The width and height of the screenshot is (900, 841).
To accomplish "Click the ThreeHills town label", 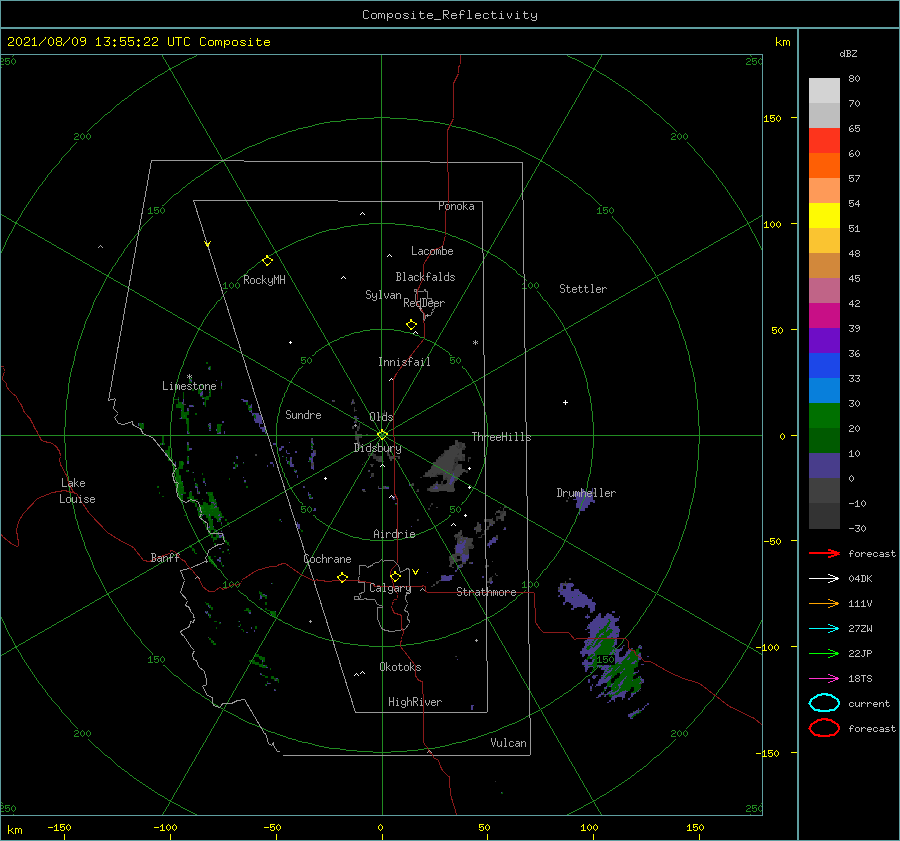I will pyautogui.click(x=501, y=437).
